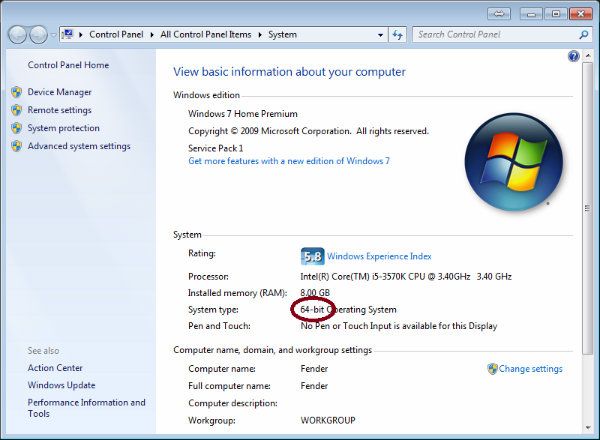Click the Refresh button next to address bar

point(398,35)
